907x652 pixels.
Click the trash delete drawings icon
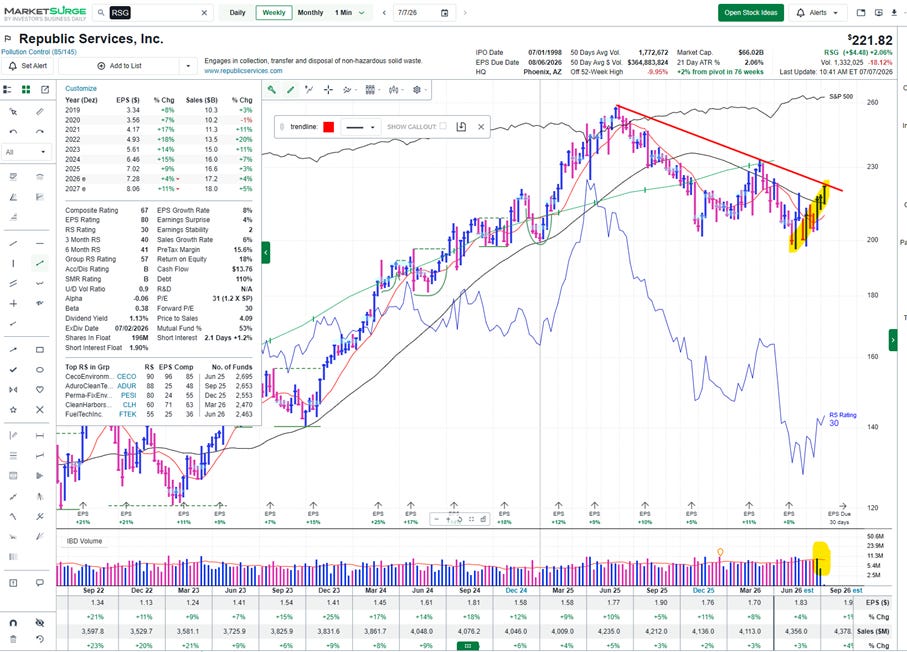tap(13, 639)
